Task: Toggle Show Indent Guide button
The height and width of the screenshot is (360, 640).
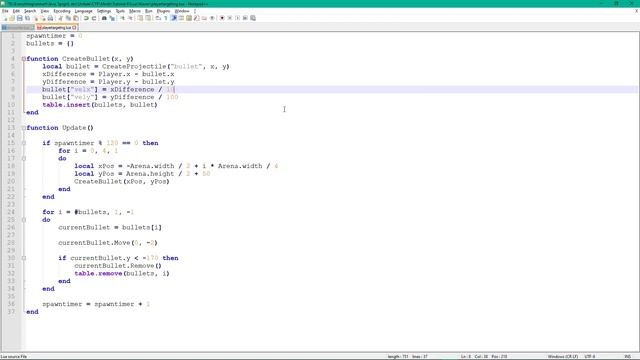Action: click(173, 18)
